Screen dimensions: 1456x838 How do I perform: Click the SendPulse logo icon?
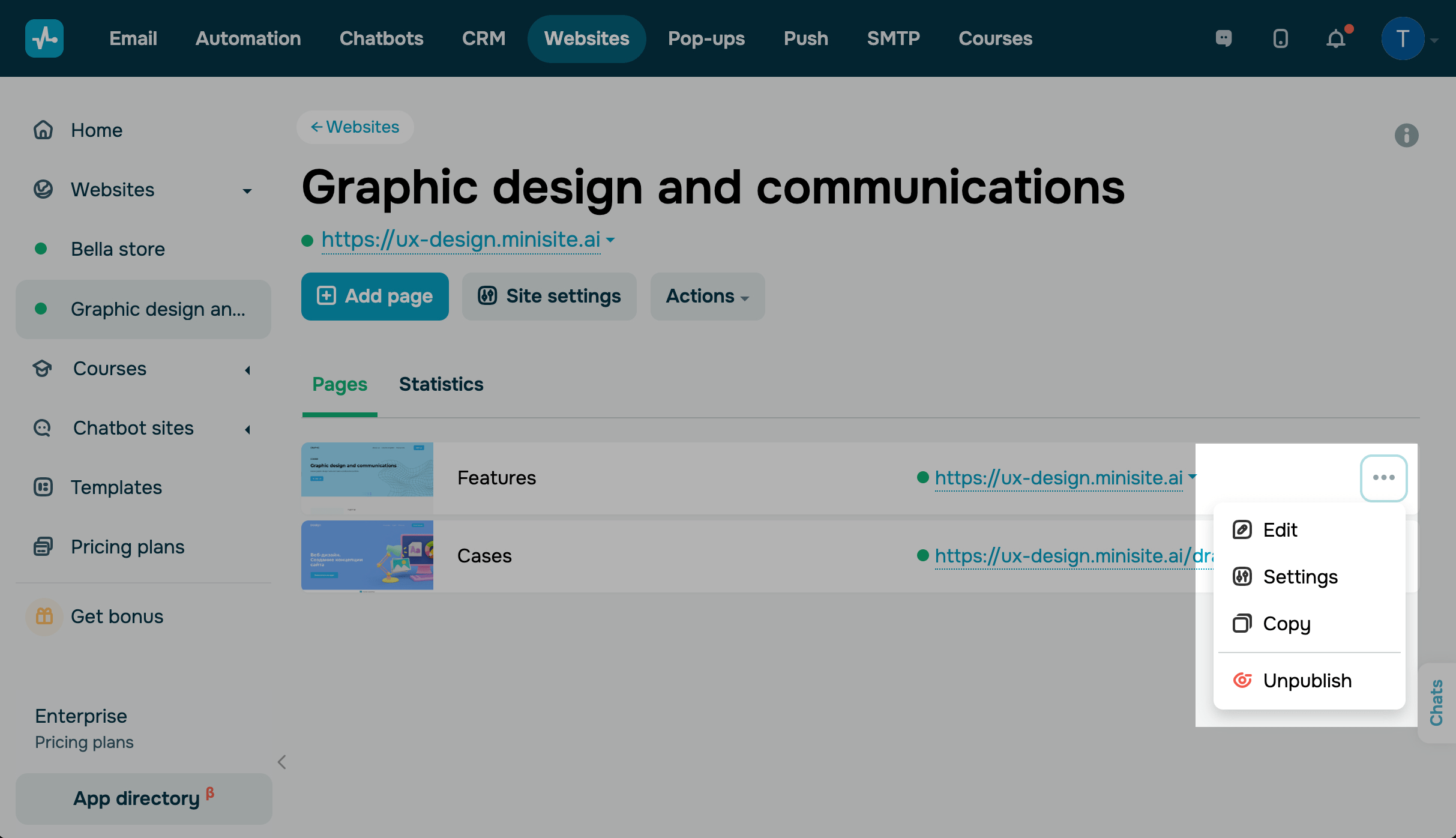[x=44, y=38]
